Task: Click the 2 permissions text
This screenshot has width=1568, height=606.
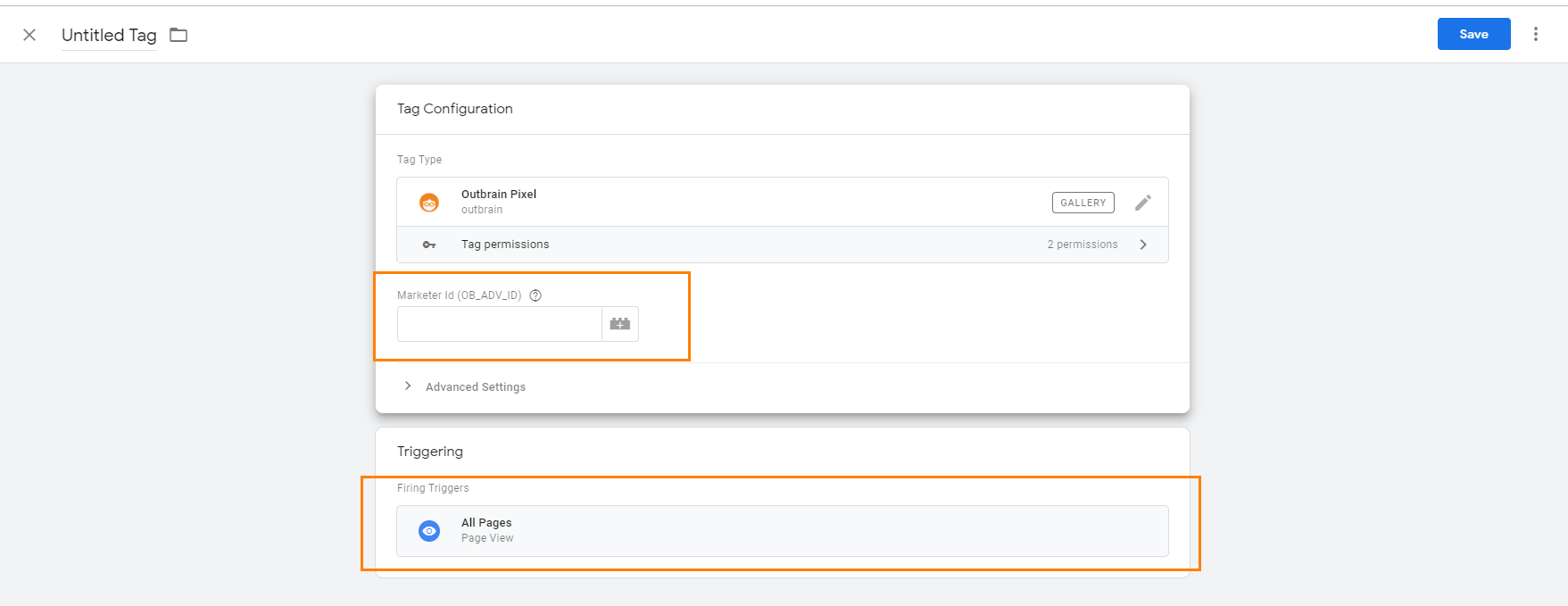Action: pos(1082,245)
